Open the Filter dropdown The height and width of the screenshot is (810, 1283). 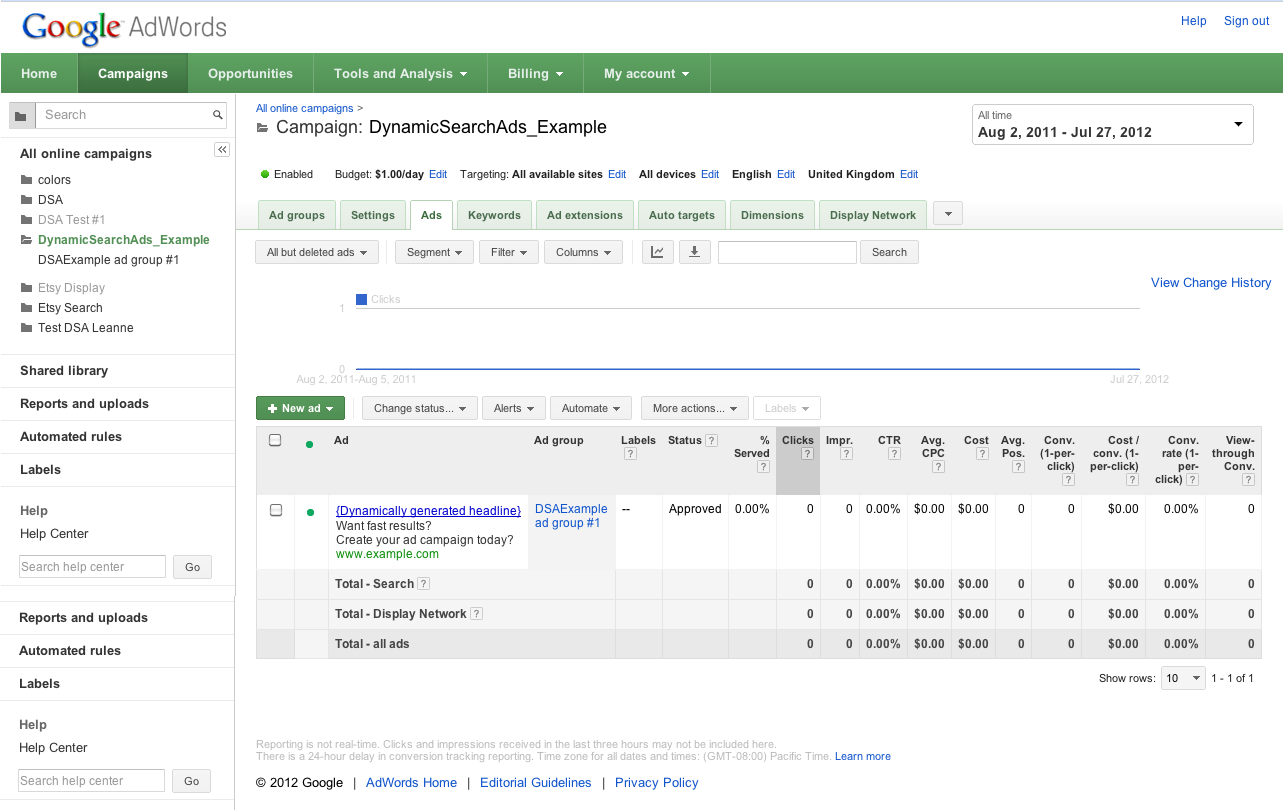pos(509,252)
